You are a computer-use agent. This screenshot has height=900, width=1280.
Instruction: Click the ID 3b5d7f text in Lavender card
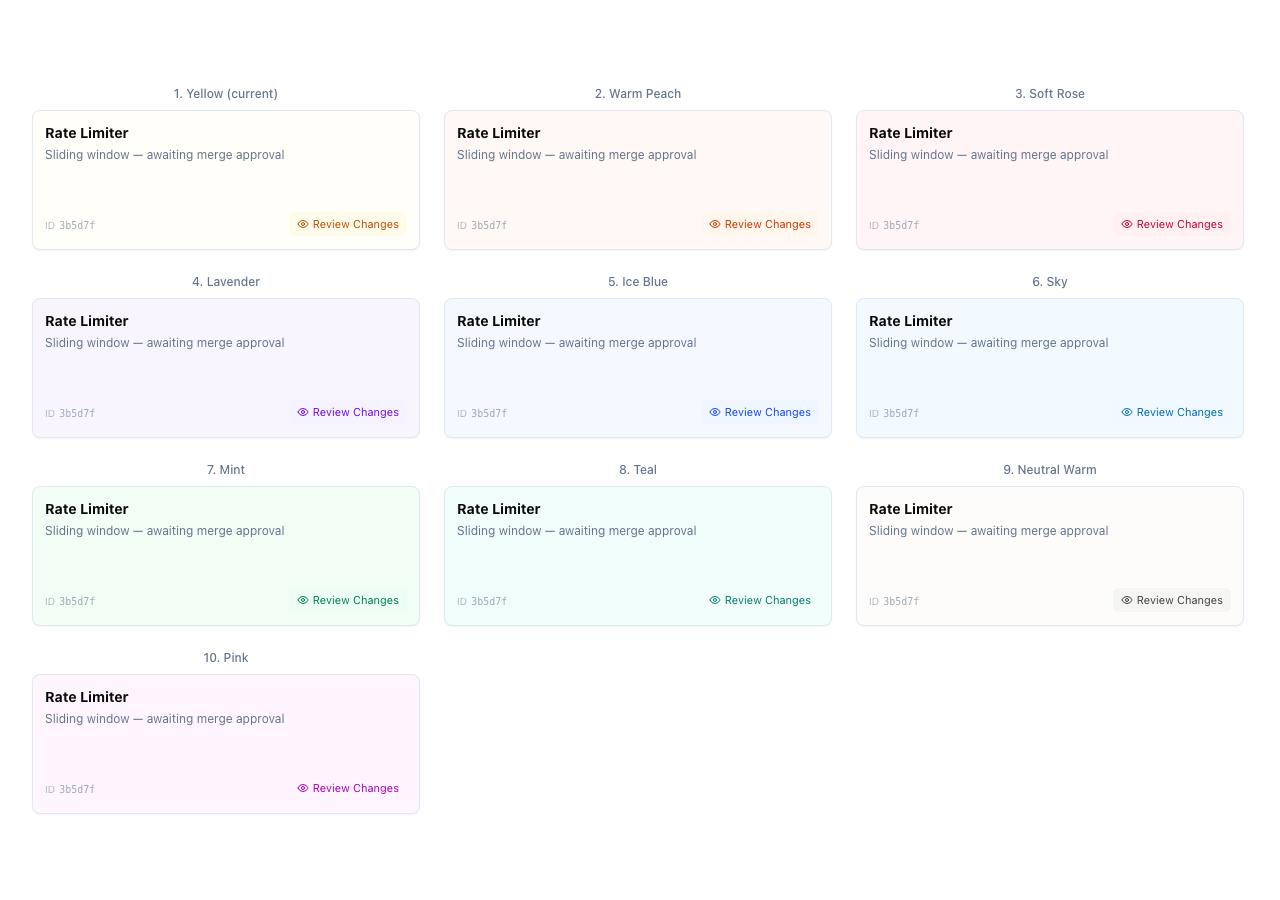(70, 414)
